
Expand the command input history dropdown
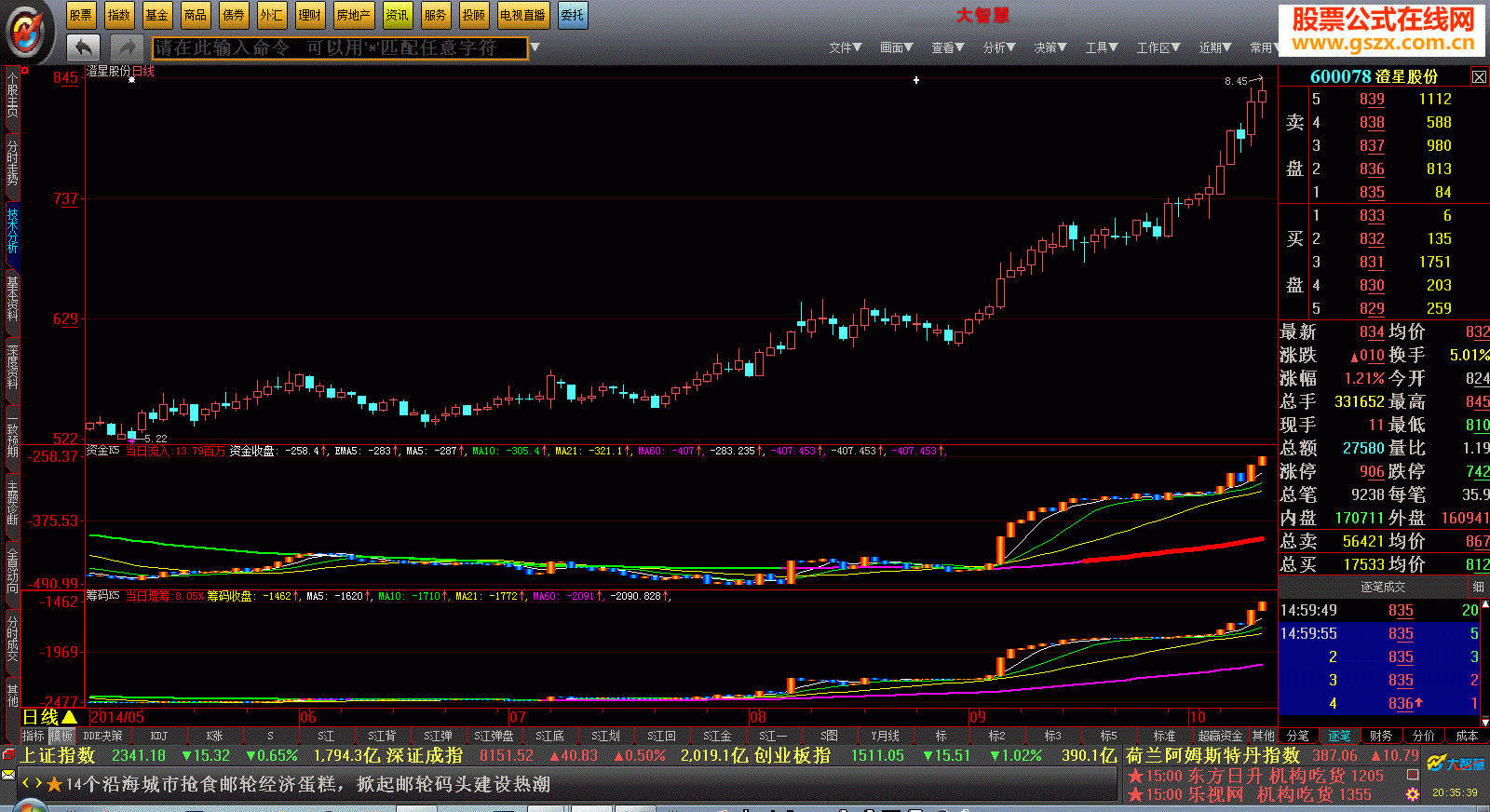(535, 47)
